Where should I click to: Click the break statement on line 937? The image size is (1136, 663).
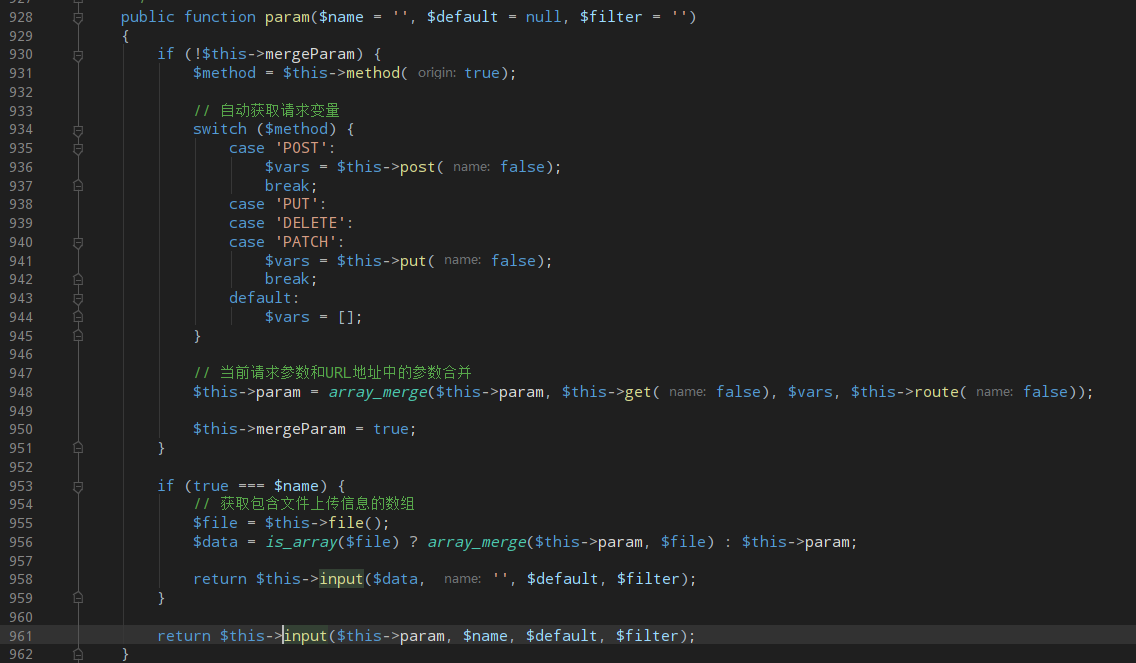click(287, 185)
